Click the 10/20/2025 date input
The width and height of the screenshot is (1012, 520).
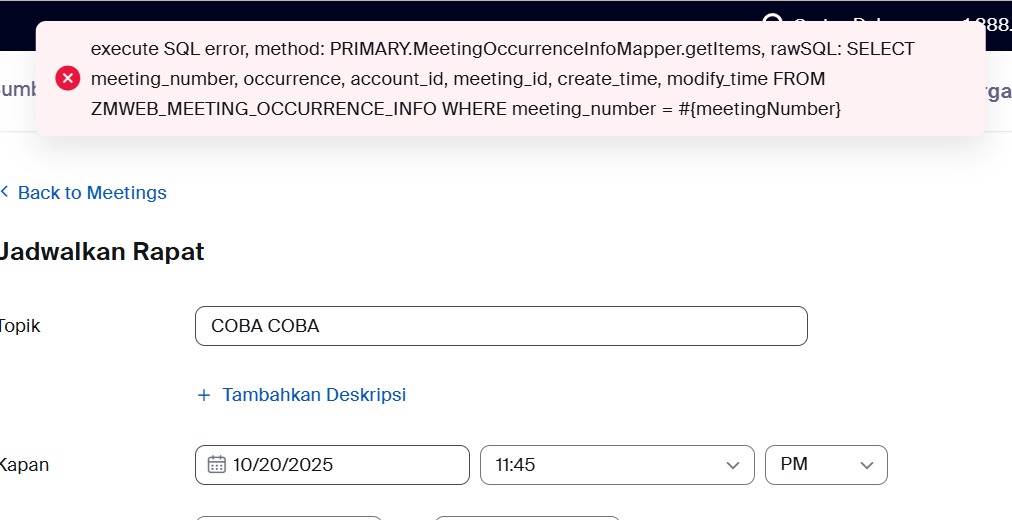click(340, 465)
